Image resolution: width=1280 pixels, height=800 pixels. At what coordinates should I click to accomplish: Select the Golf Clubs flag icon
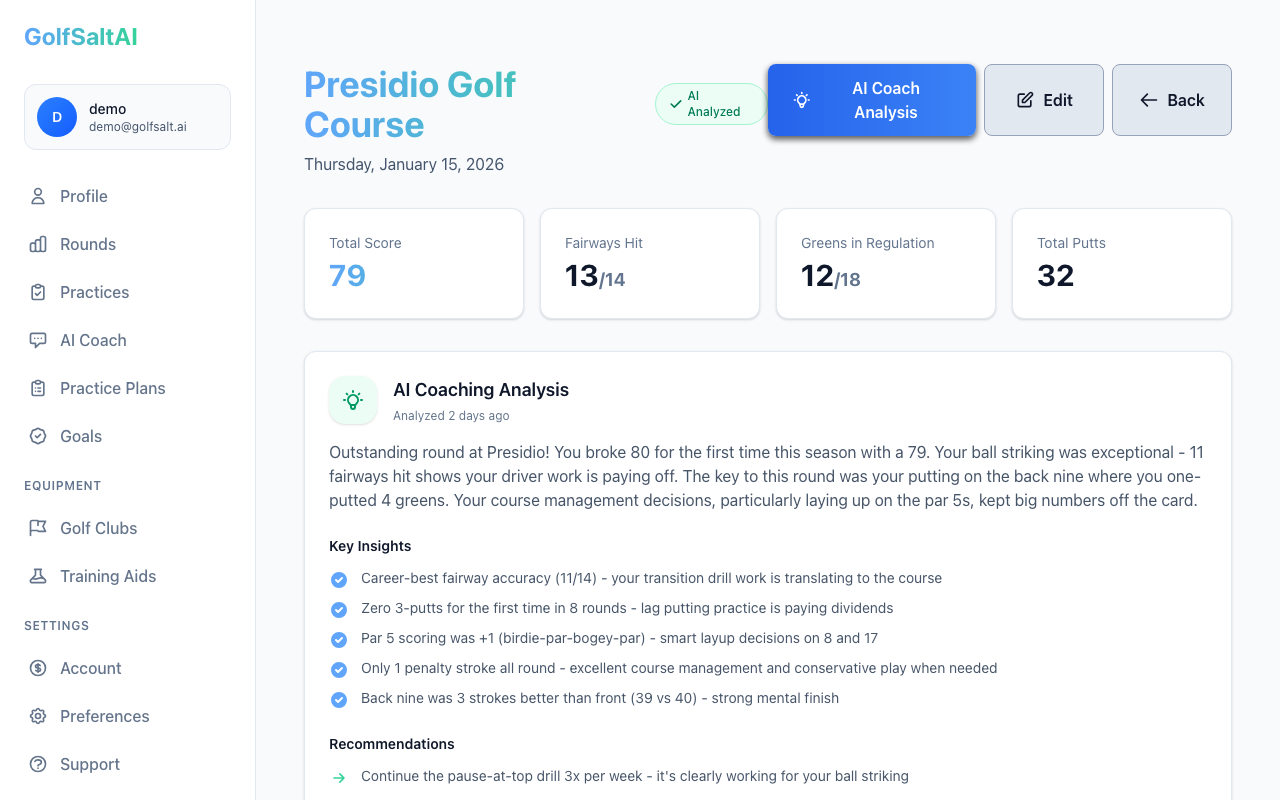click(x=38, y=528)
